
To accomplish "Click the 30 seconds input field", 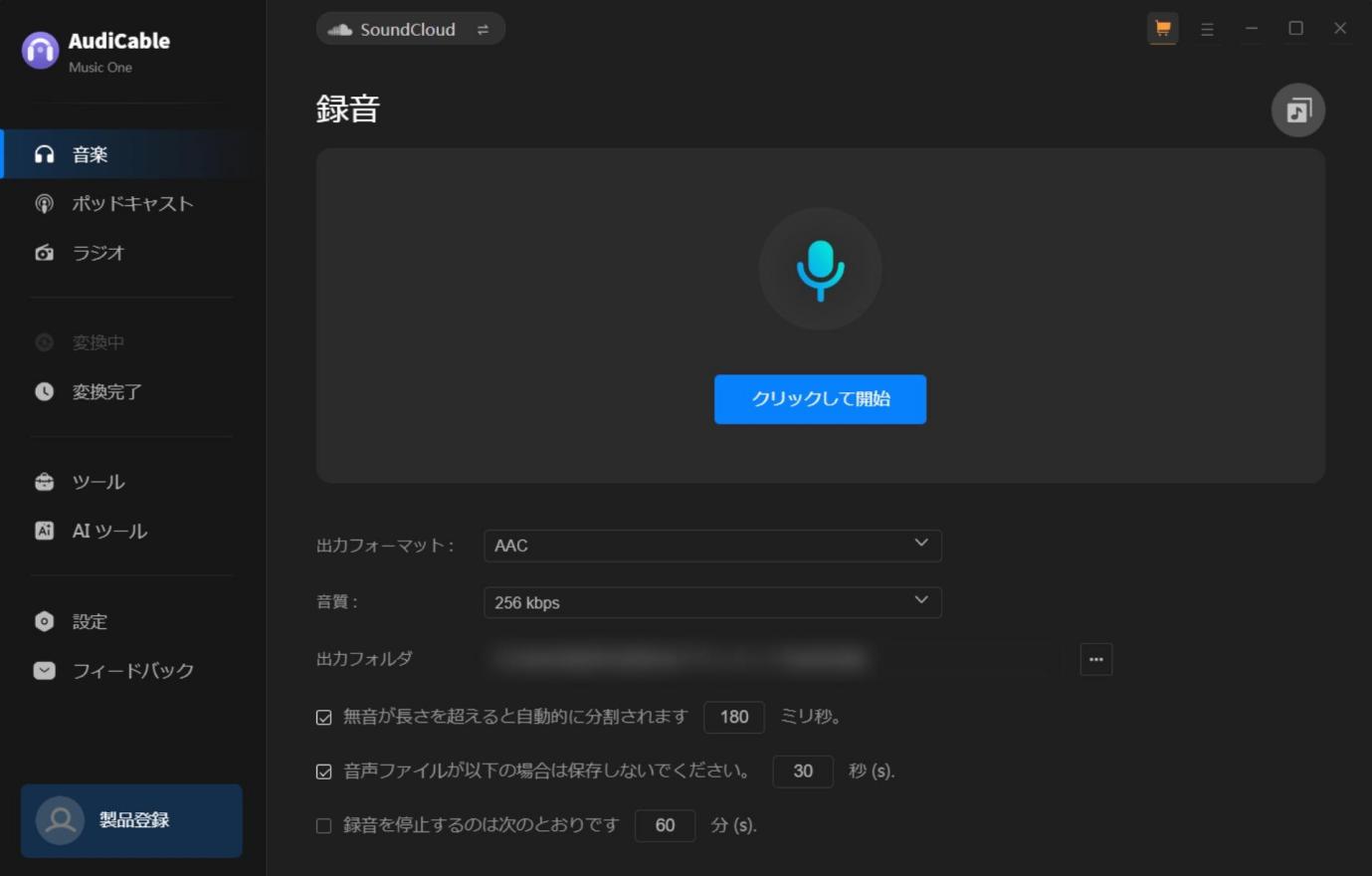I will point(803,771).
